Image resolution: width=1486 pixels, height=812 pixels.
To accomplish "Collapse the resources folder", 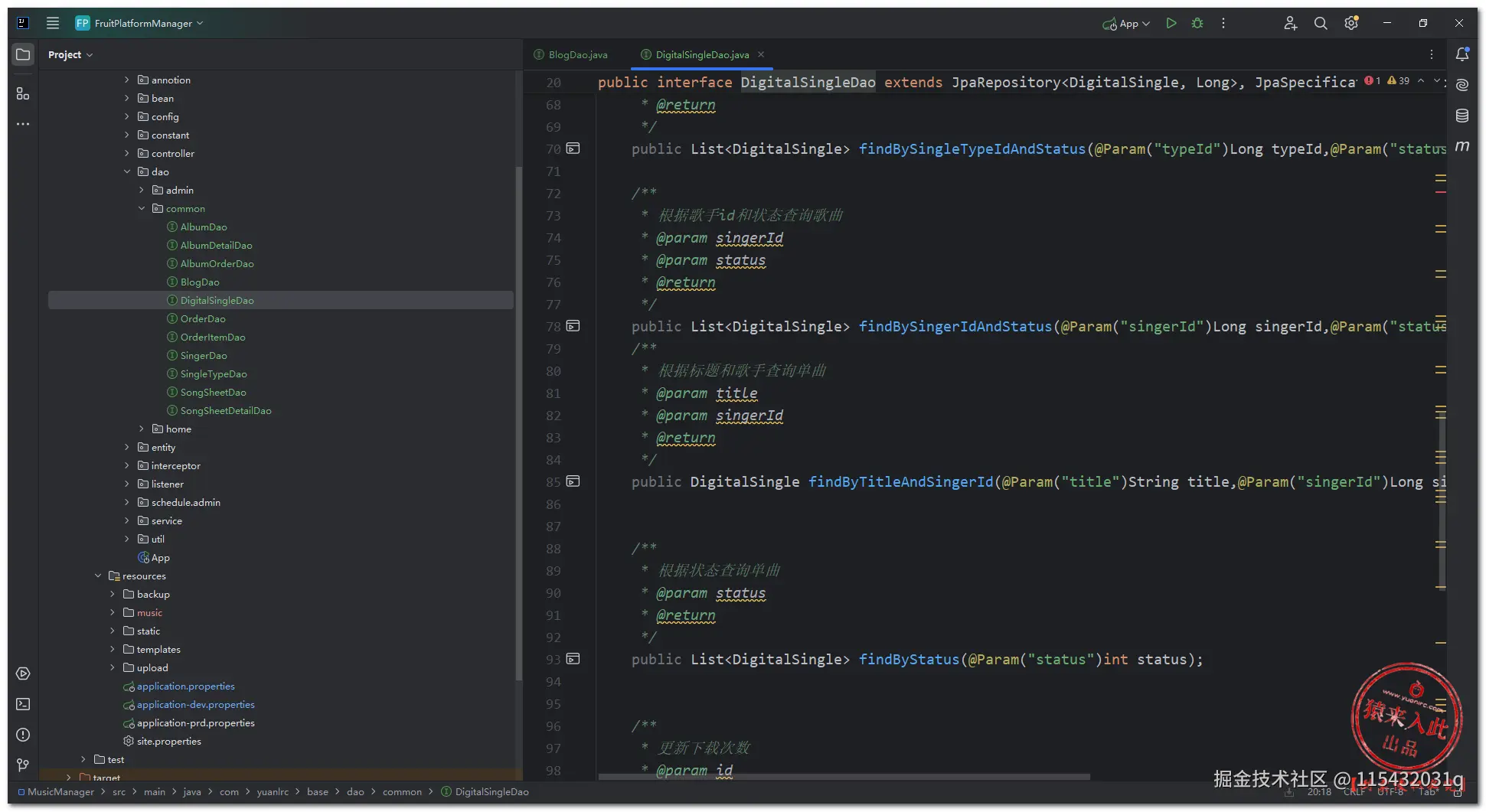I will point(98,576).
